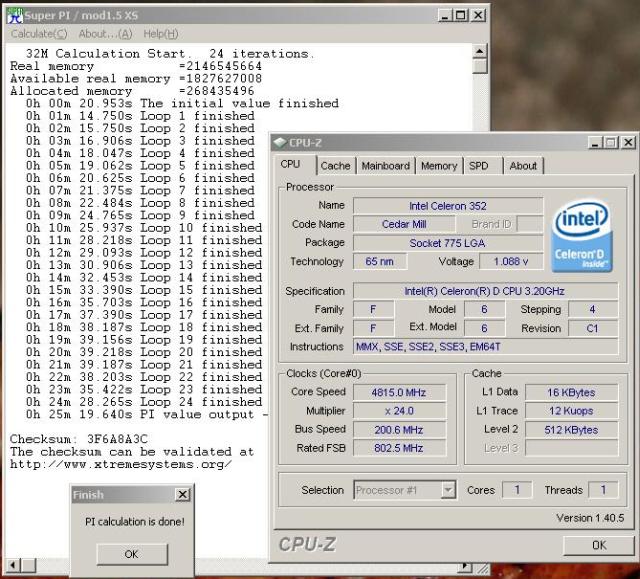Open the Memory tab in CPU-Z
Screen dimensions: 640x579
tap(439, 166)
